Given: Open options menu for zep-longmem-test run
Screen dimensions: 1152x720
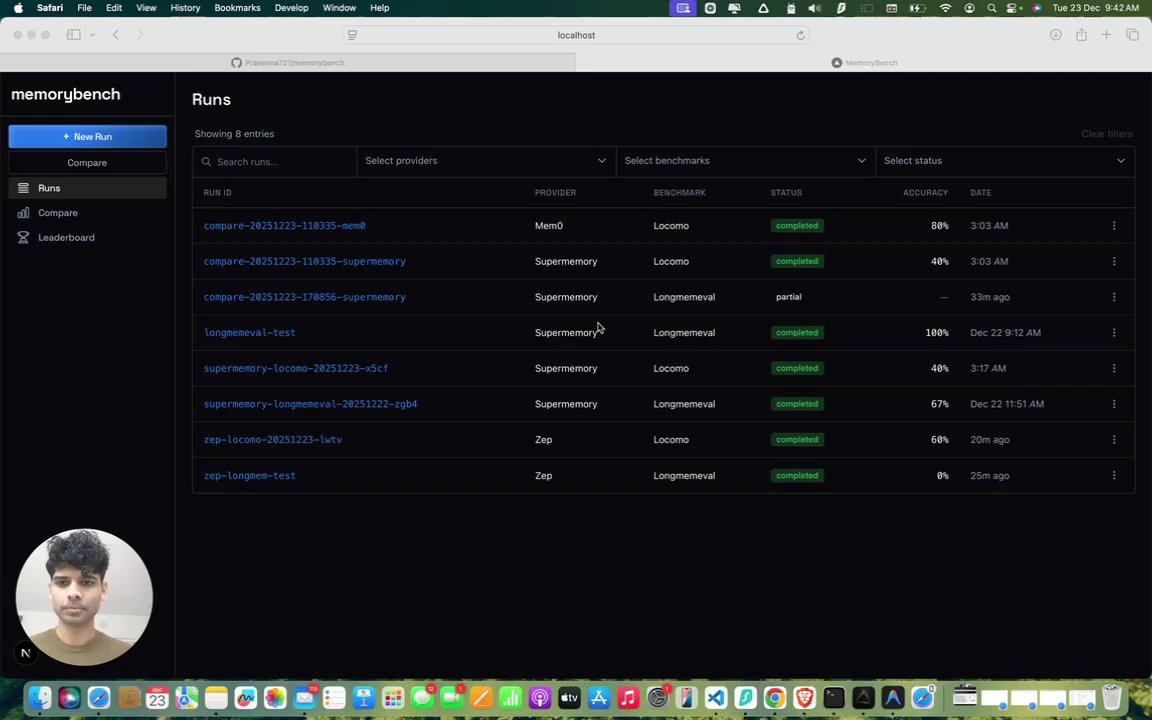Looking at the screenshot, I should point(1114,475).
